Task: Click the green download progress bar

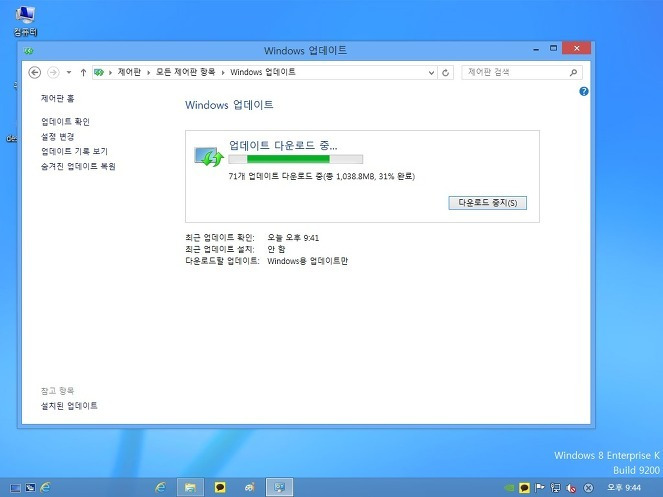Action: click(x=296, y=159)
